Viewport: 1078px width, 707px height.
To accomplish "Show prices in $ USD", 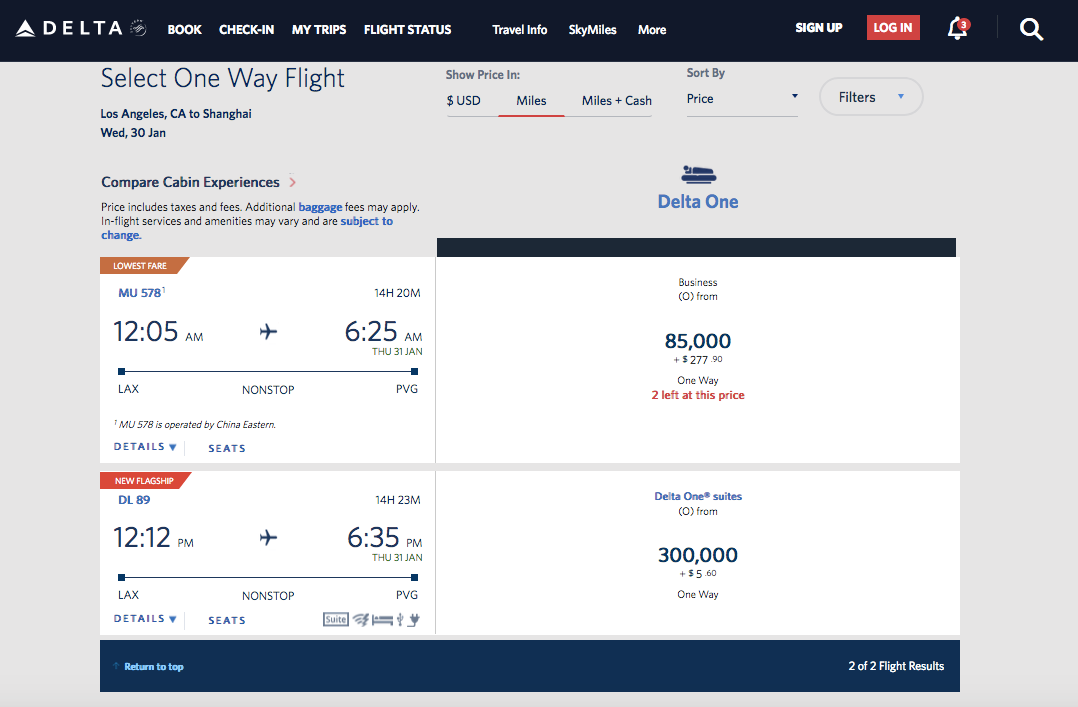I will click(x=463, y=100).
